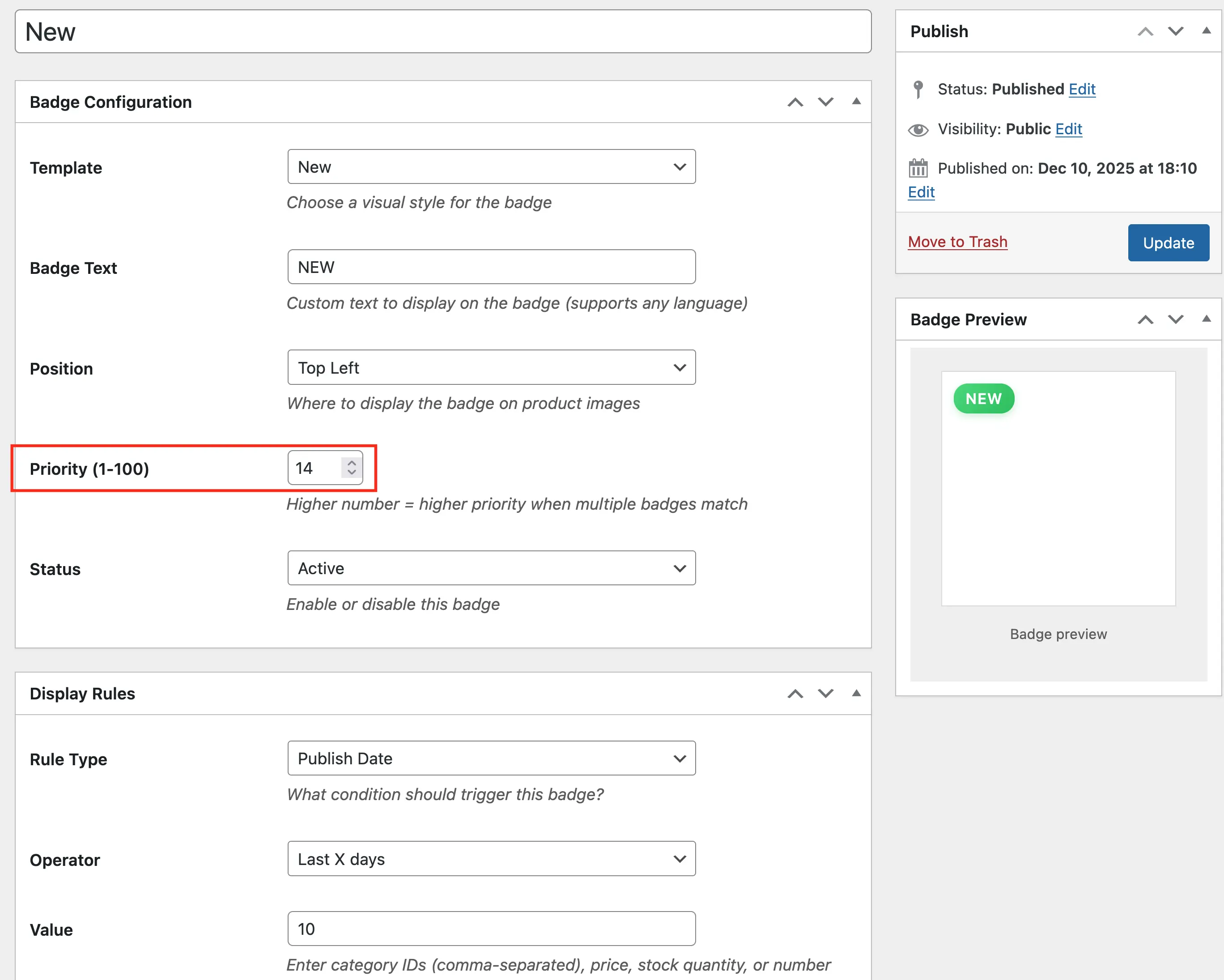
Task: Increase the Priority value with stepper
Action: point(352,463)
